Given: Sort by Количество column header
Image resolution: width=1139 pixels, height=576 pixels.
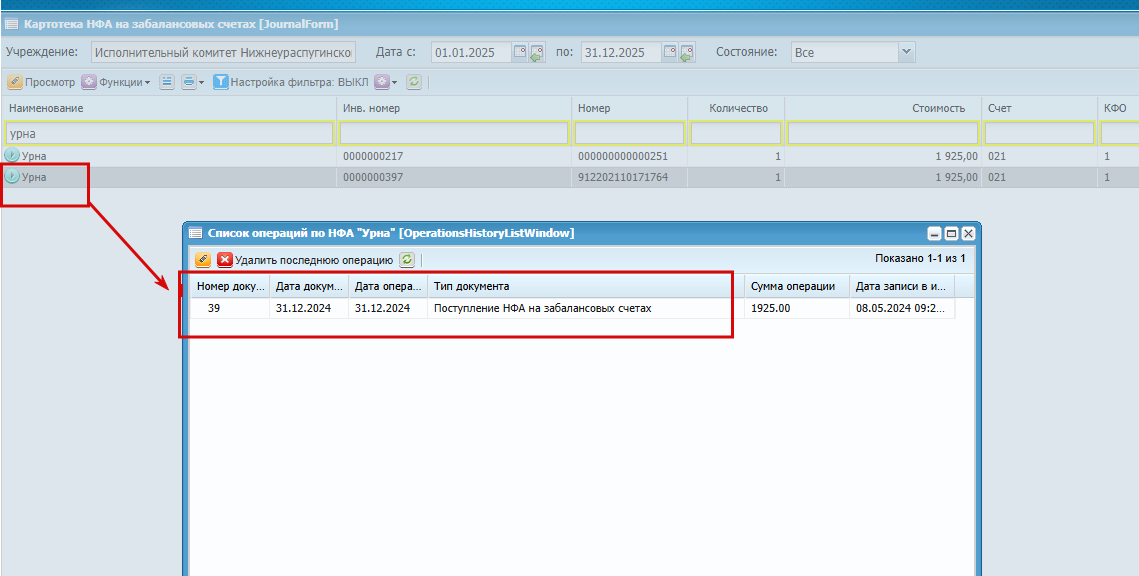Looking at the screenshot, I should (x=736, y=108).
